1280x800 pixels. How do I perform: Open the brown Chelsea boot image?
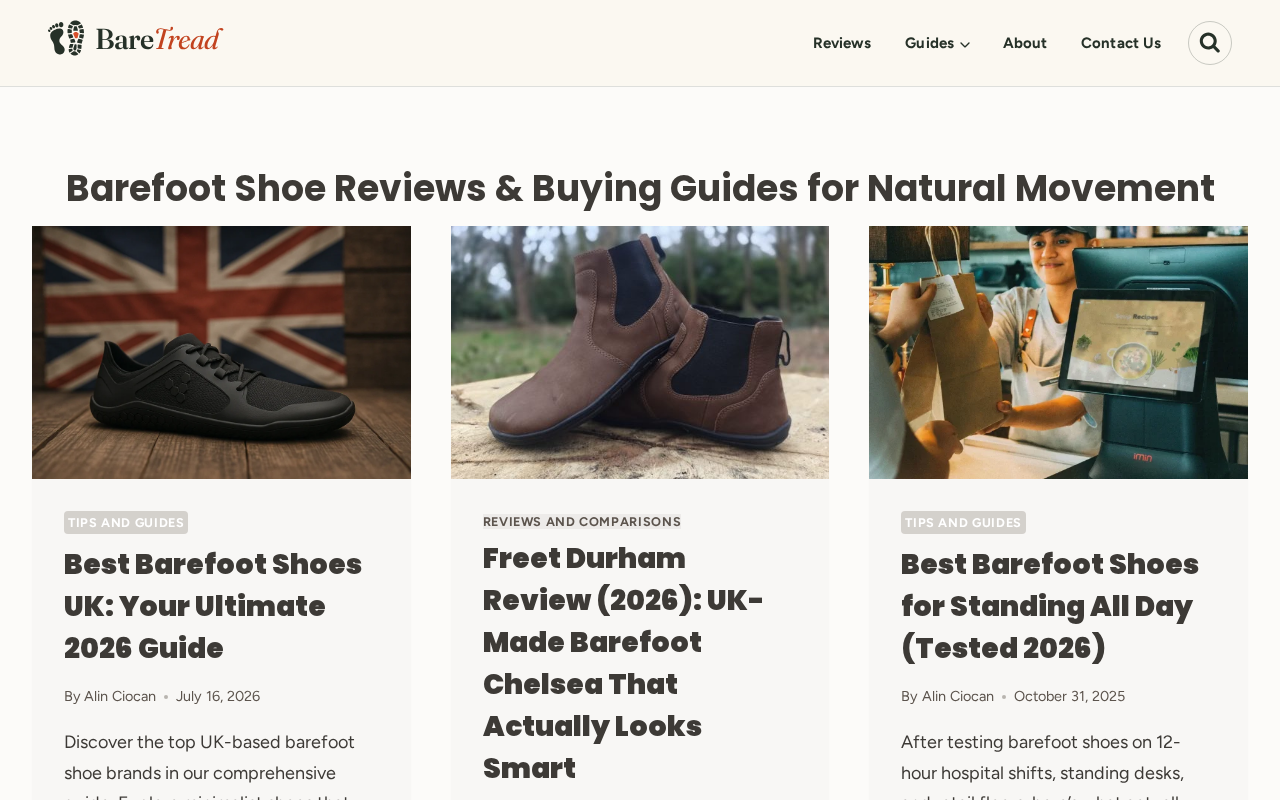point(640,352)
